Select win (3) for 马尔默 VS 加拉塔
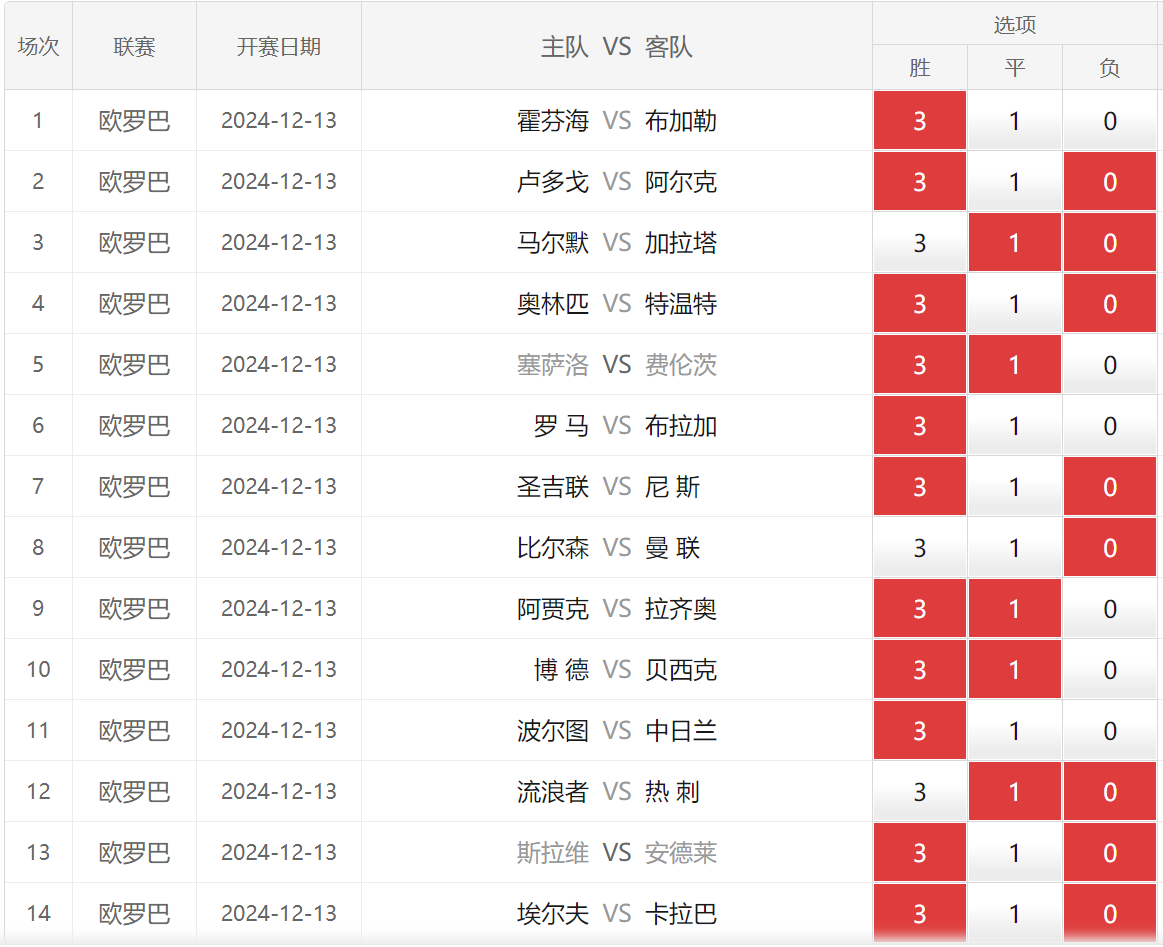The image size is (1163, 947). coord(920,242)
